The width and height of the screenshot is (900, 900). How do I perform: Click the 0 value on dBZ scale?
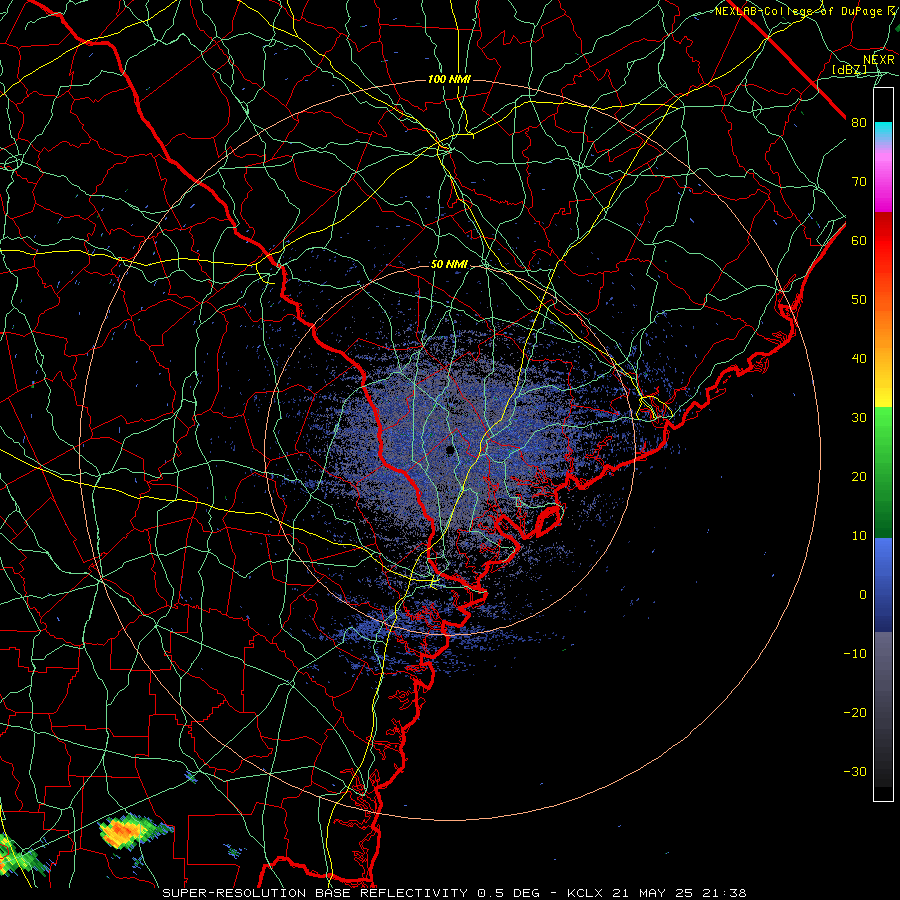[863, 595]
